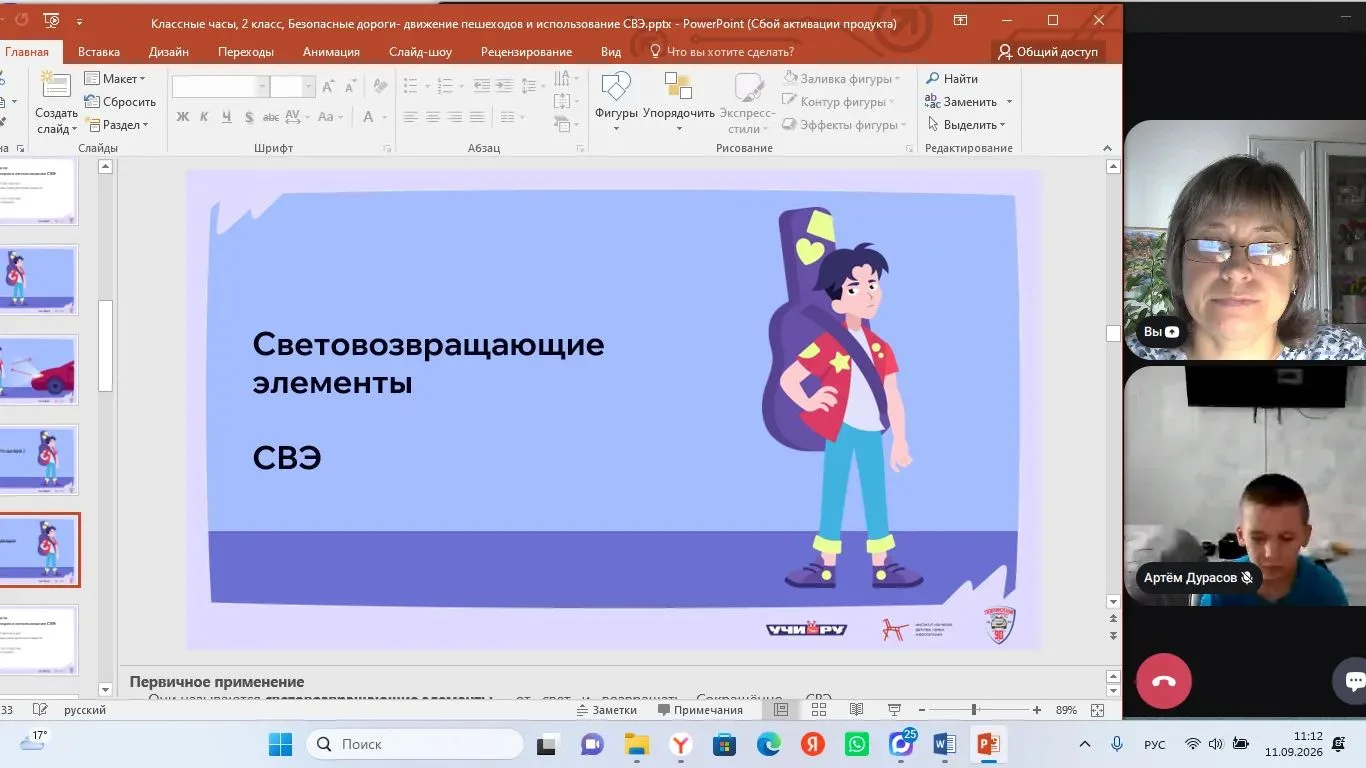Open the Дизайн ribbon tab
The image size is (1366, 768).
pos(169,52)
